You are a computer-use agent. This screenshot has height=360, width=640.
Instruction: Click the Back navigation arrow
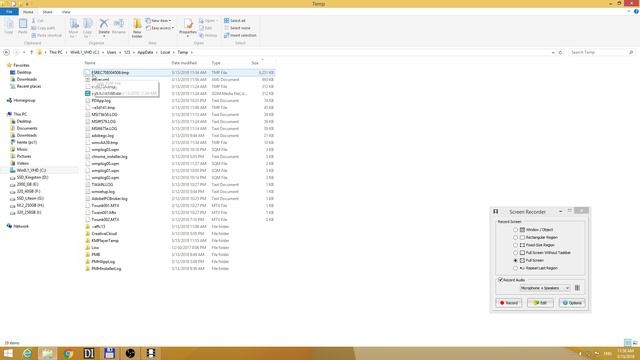point(6,52)
